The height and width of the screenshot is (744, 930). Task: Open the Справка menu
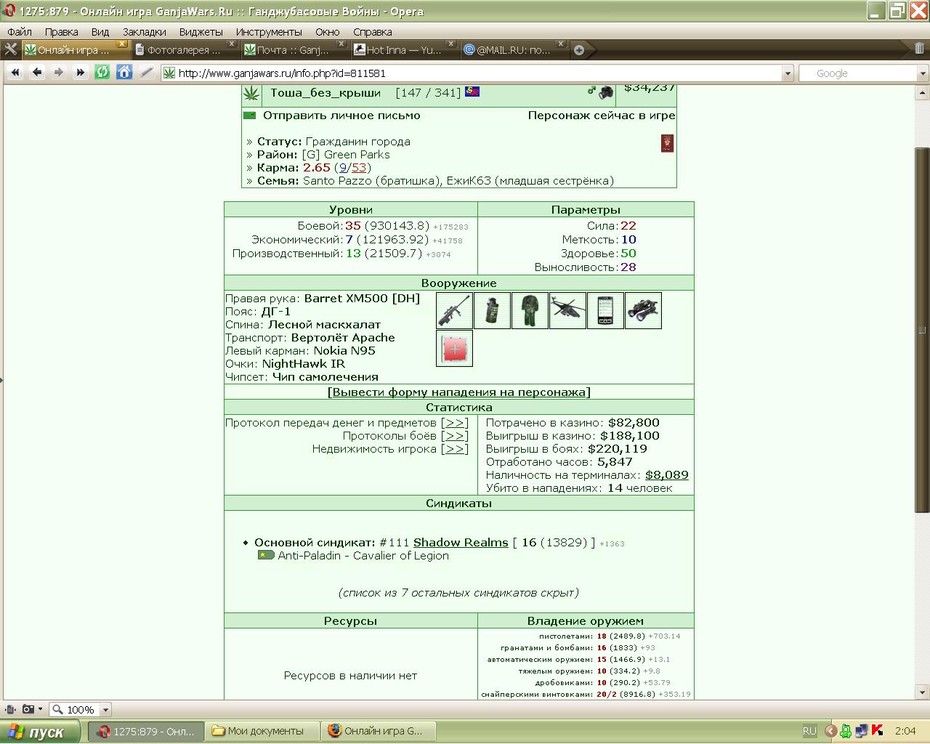coord(372,32)
